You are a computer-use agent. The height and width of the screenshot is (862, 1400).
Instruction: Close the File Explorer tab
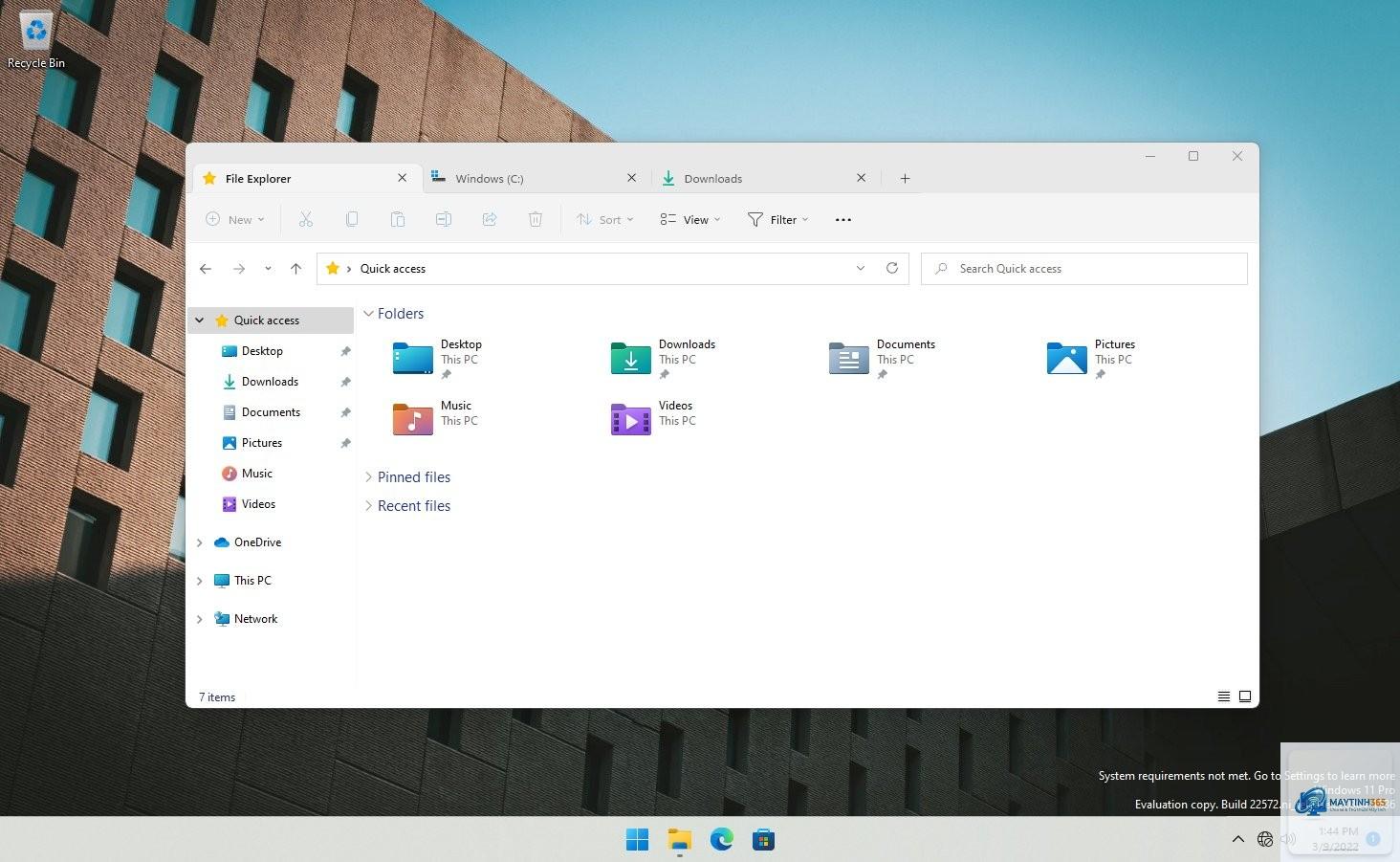[x=403, y=178]
